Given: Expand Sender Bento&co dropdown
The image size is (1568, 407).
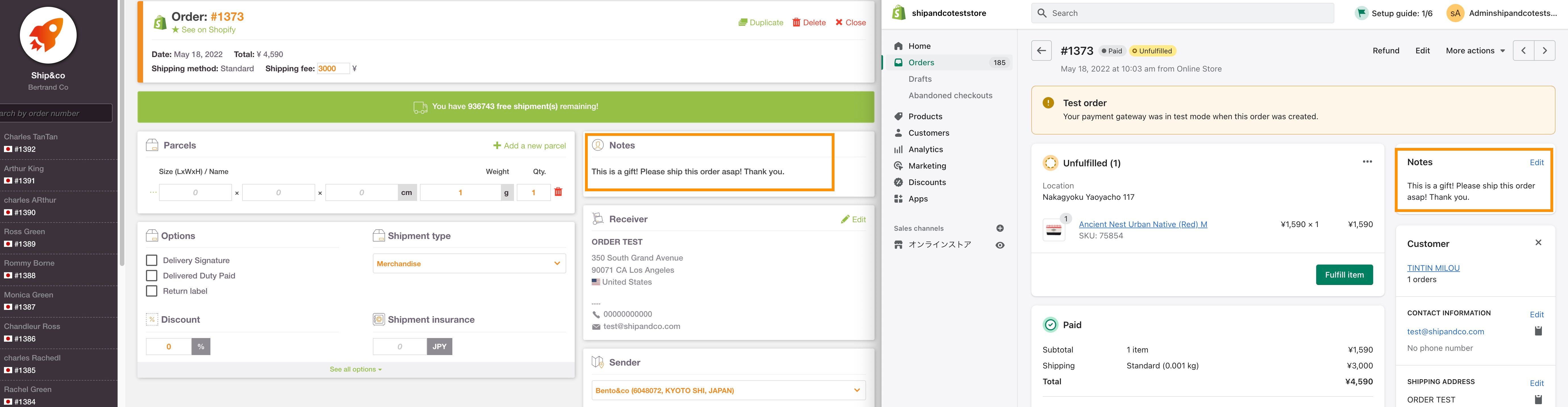Looking at the screenshot, I should coord(728,391).
